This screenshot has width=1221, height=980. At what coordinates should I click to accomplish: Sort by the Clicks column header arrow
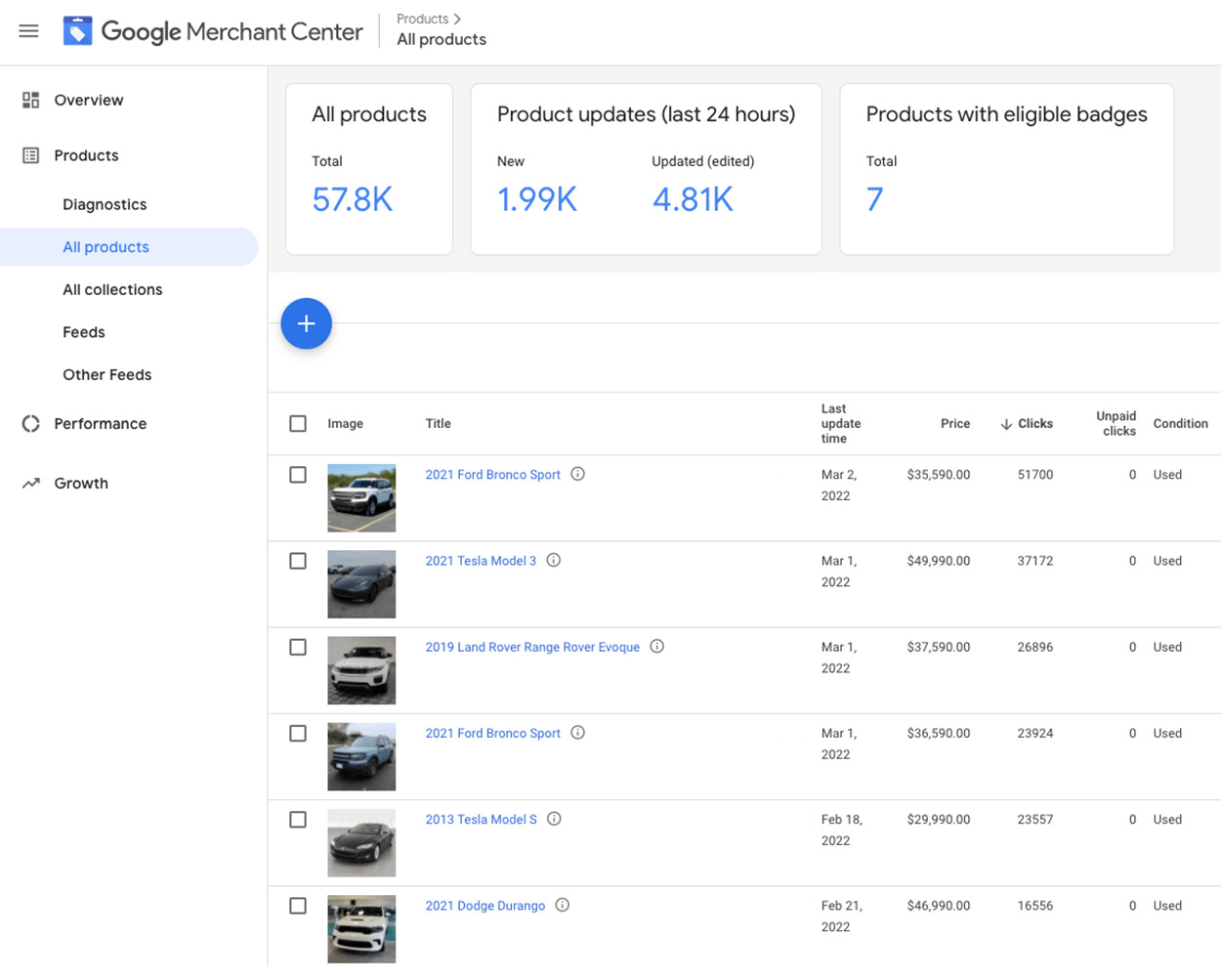coord(1006,424)
